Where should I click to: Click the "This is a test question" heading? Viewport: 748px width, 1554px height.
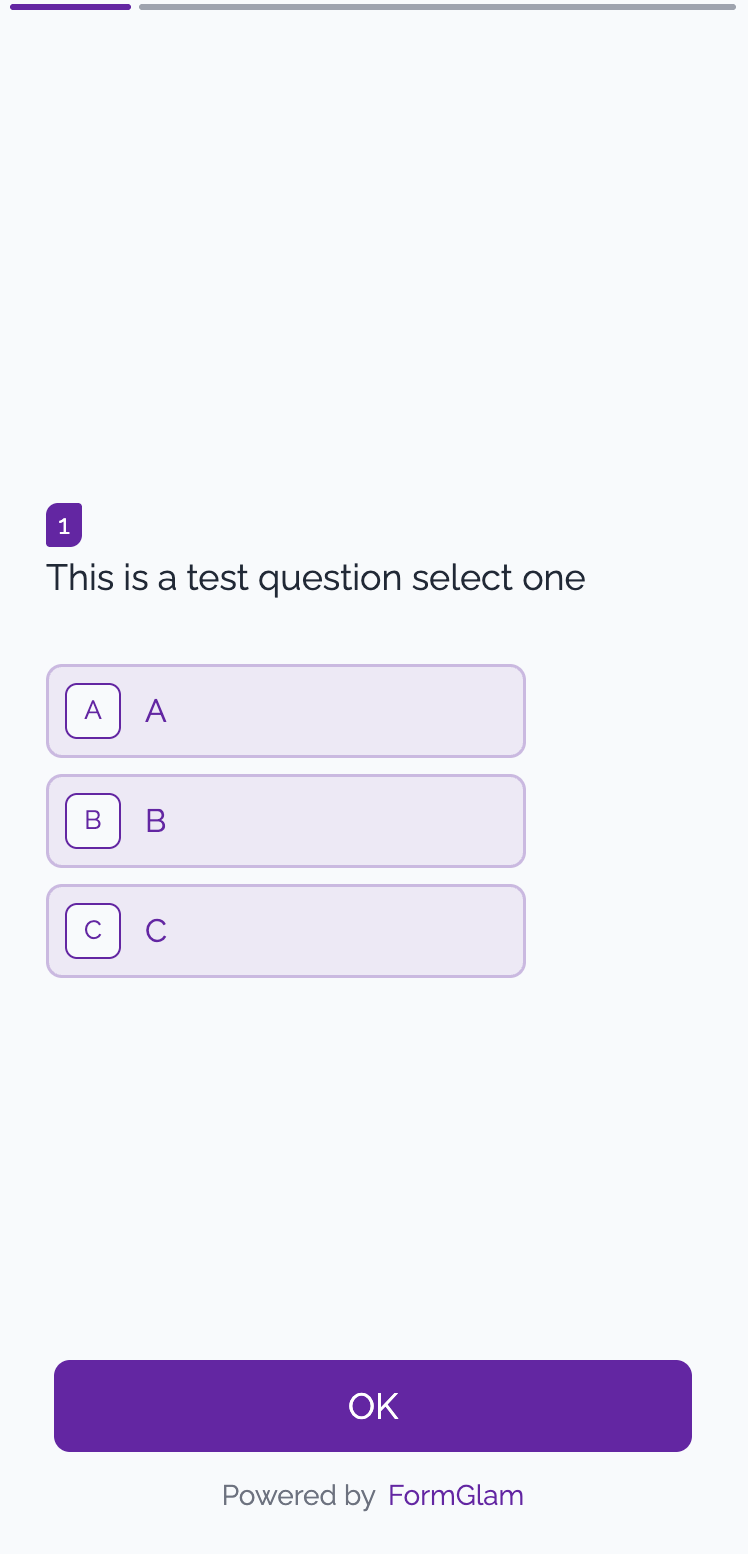(315, 578)
